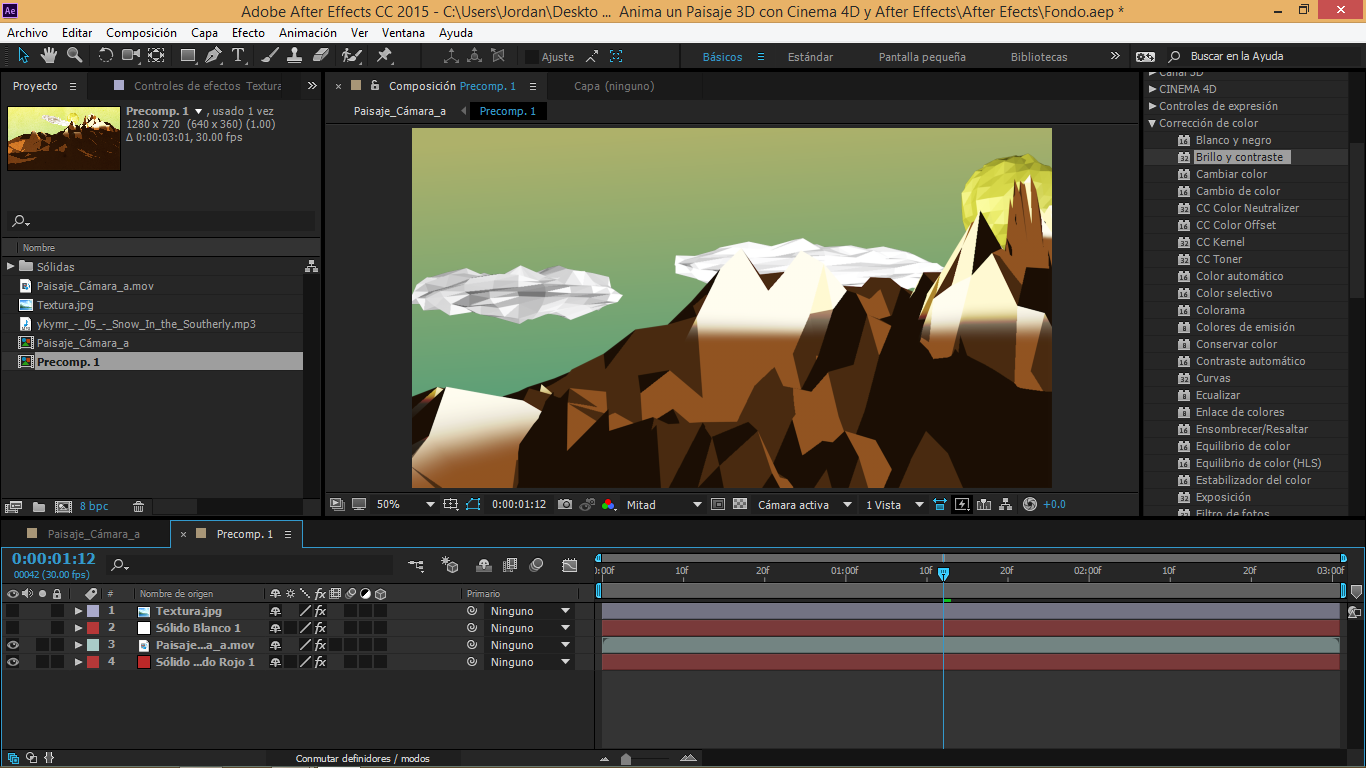Screen dimensions: 1366x768
Task: Open the 1 Vista layout dropdown
Action: 895,505
